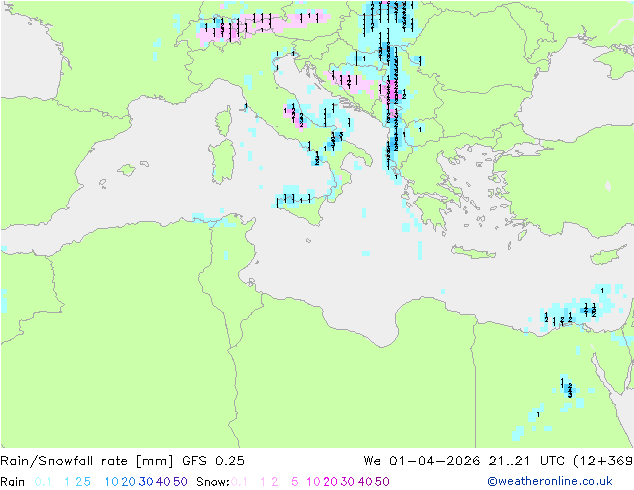Screen dimensions: 634x490
Task: Click the 'Snow:' legend label
Action: coord(213,482)
